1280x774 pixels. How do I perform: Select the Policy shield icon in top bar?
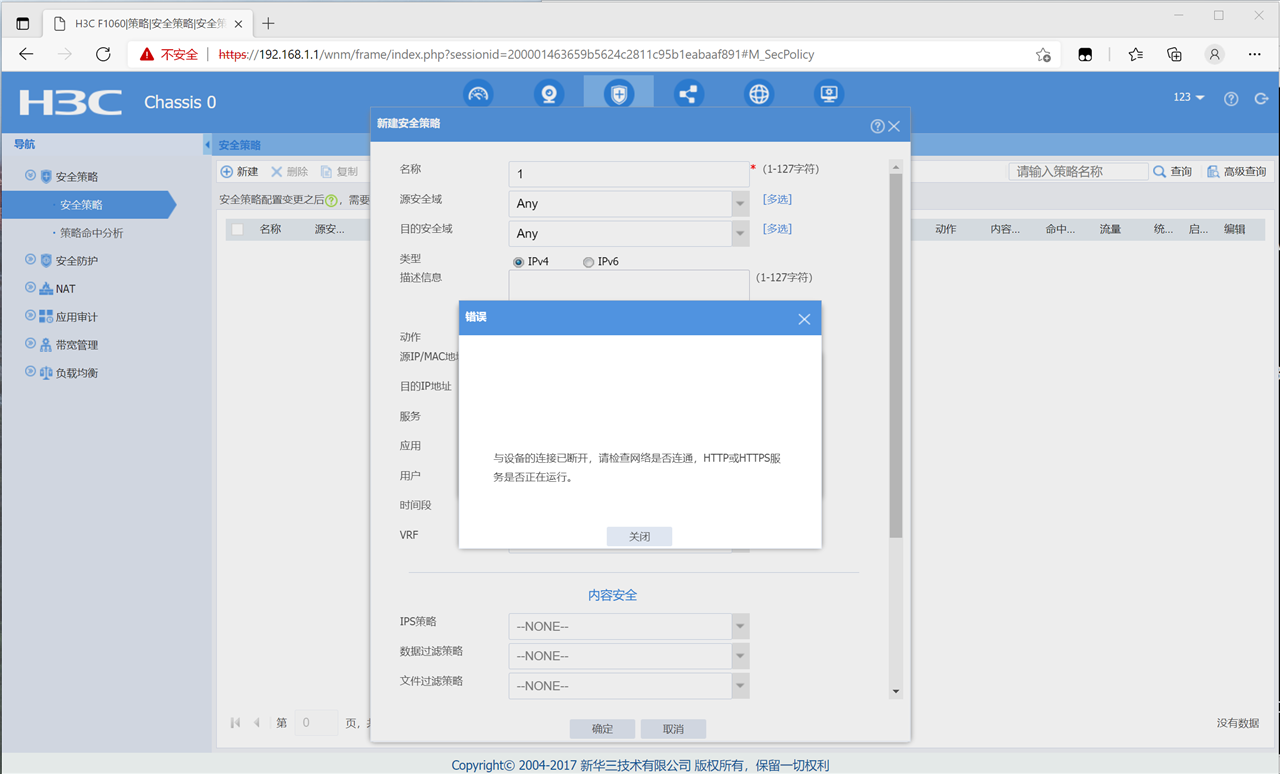[x=619, y=94]
